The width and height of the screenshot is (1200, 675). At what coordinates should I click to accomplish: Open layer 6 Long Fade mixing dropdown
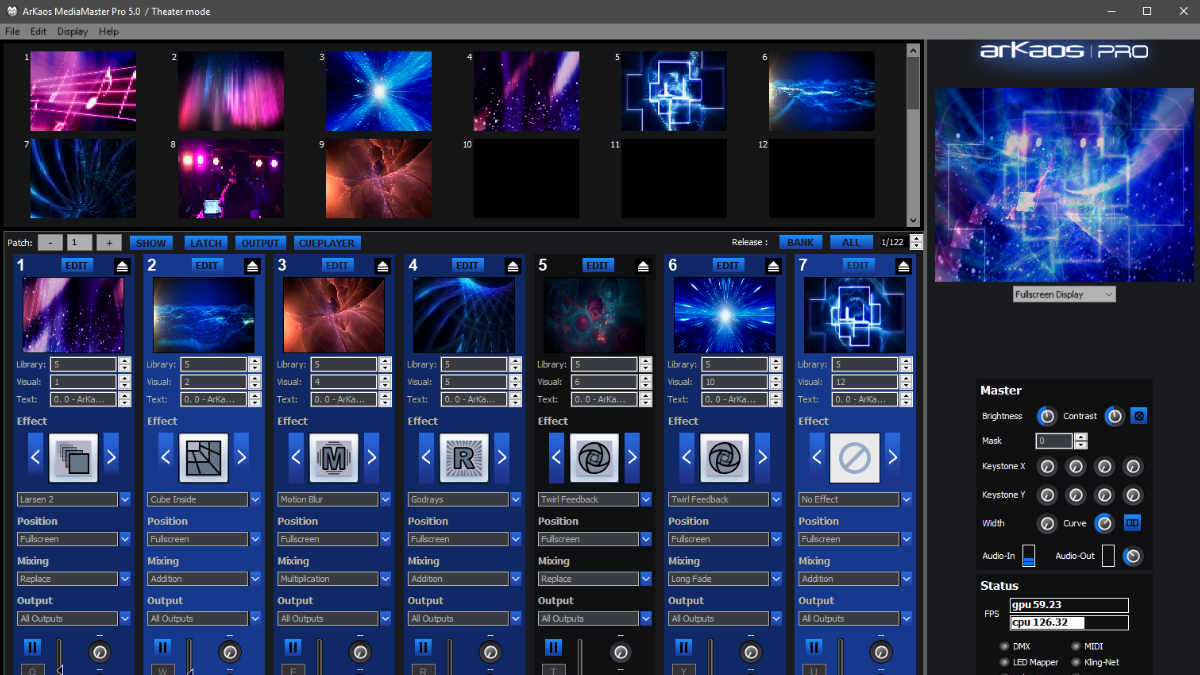[776, 578]
